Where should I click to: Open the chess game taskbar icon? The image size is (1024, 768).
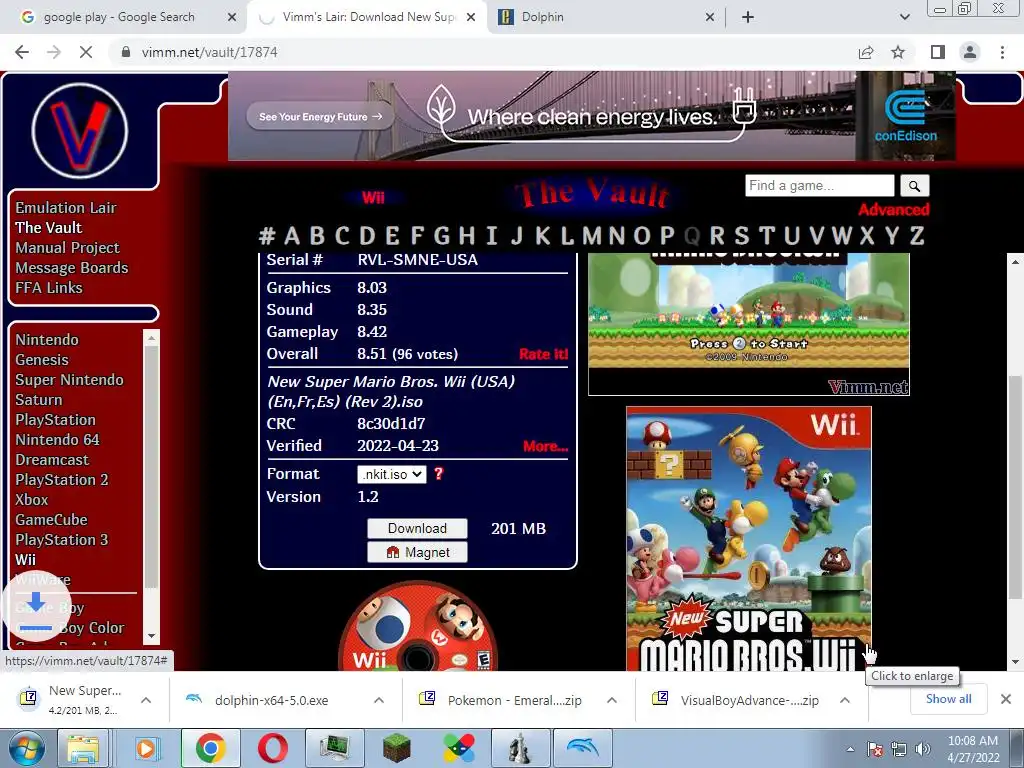520,748
